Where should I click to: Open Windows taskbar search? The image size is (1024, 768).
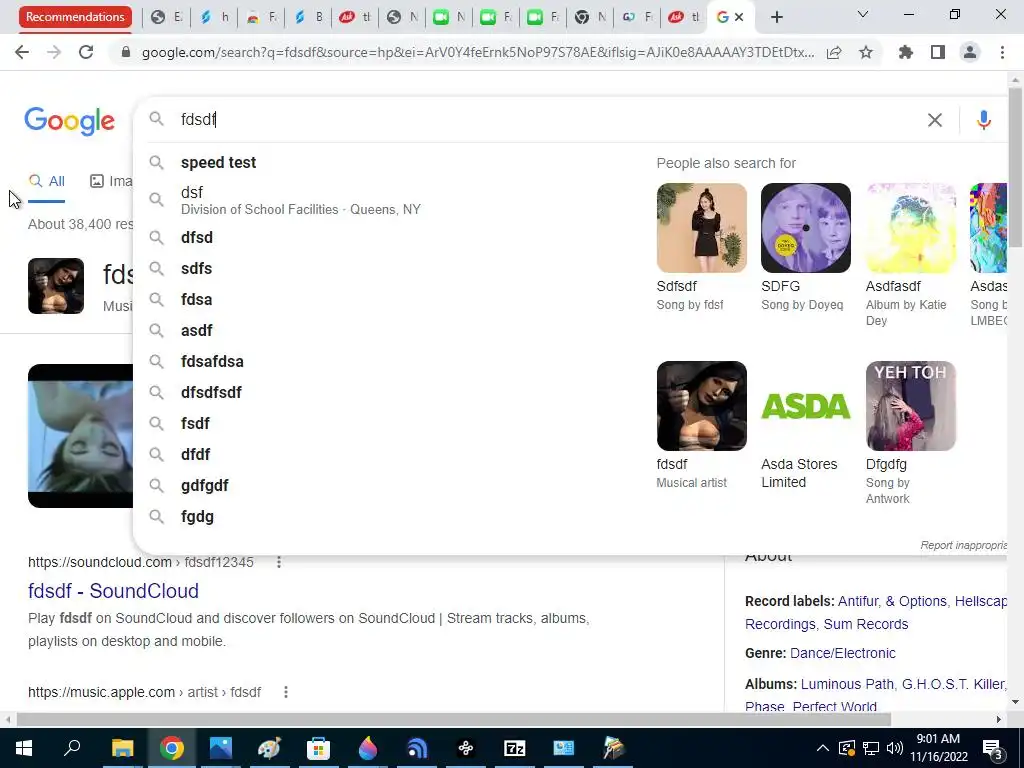pyautogui.click(x=72, y=746)
